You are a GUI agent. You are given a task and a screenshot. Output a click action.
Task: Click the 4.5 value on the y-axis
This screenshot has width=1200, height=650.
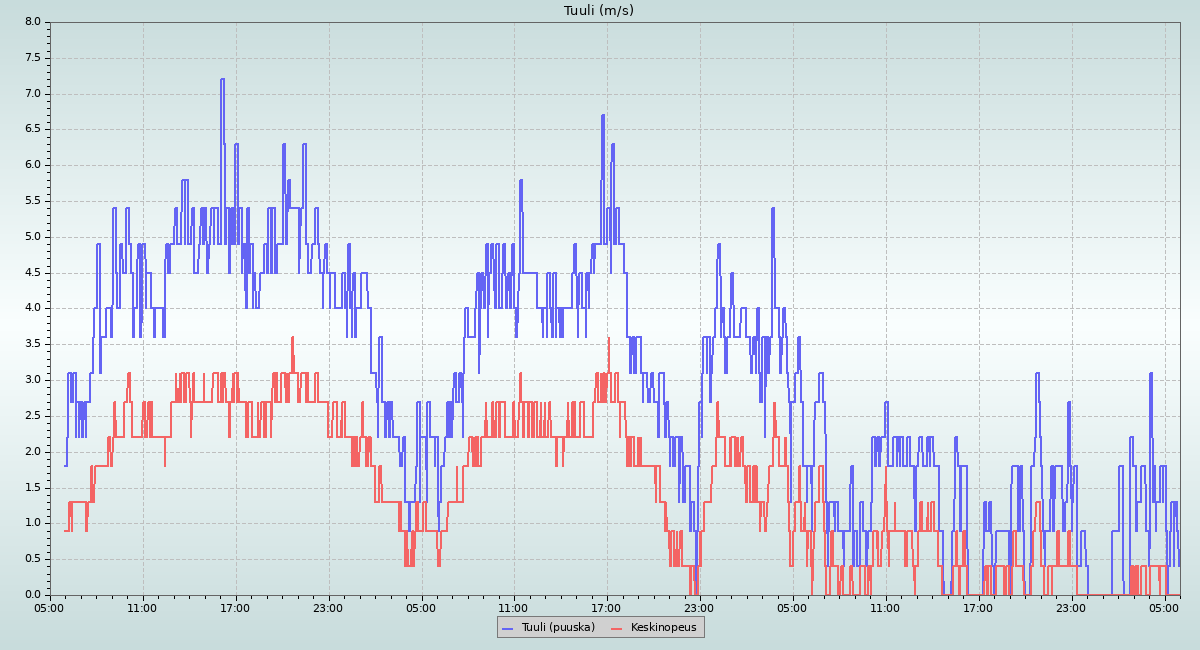pos(32,272)
